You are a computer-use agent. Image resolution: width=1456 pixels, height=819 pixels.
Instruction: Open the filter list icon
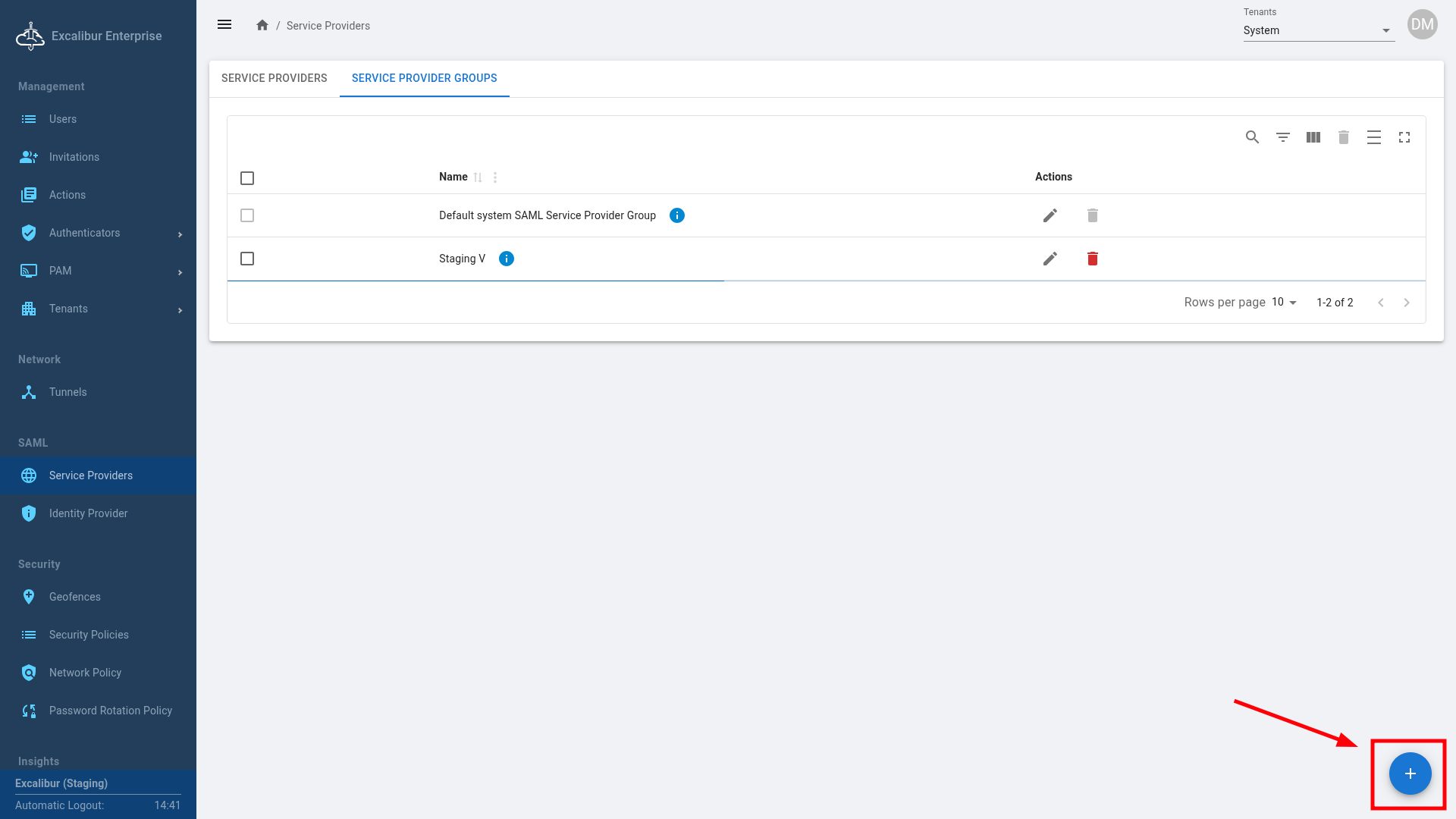click(1282, 137)
